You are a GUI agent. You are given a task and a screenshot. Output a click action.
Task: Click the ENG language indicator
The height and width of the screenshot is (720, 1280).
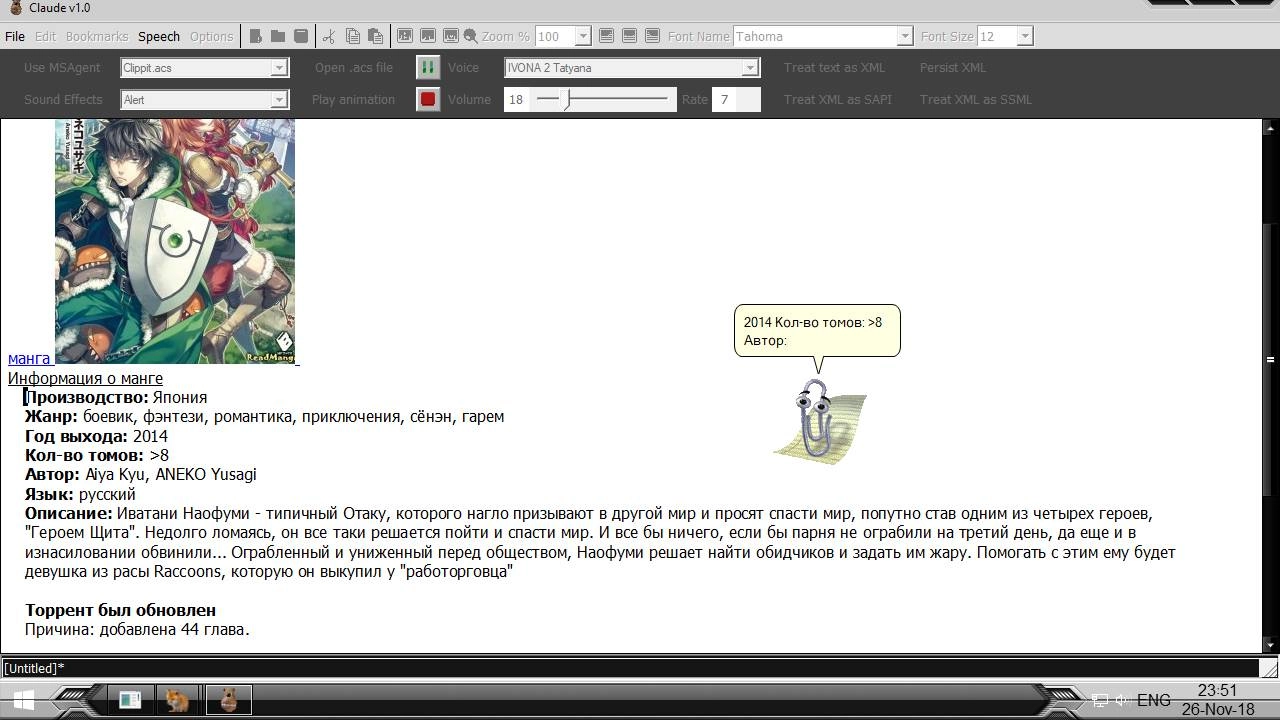click(x=1154, y=700)
